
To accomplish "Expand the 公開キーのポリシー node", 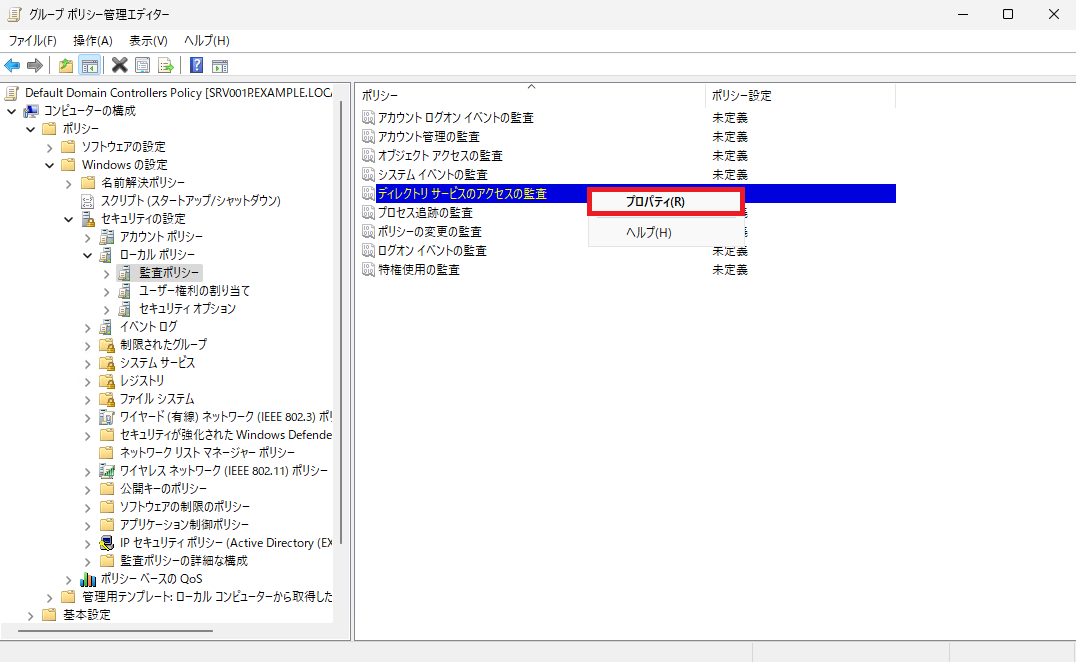I will [88, 490].
